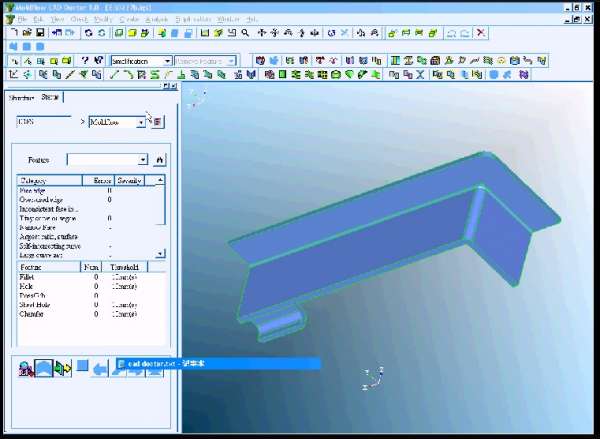Click the Num column header
The image size is (600, 439).
(91, 267)
